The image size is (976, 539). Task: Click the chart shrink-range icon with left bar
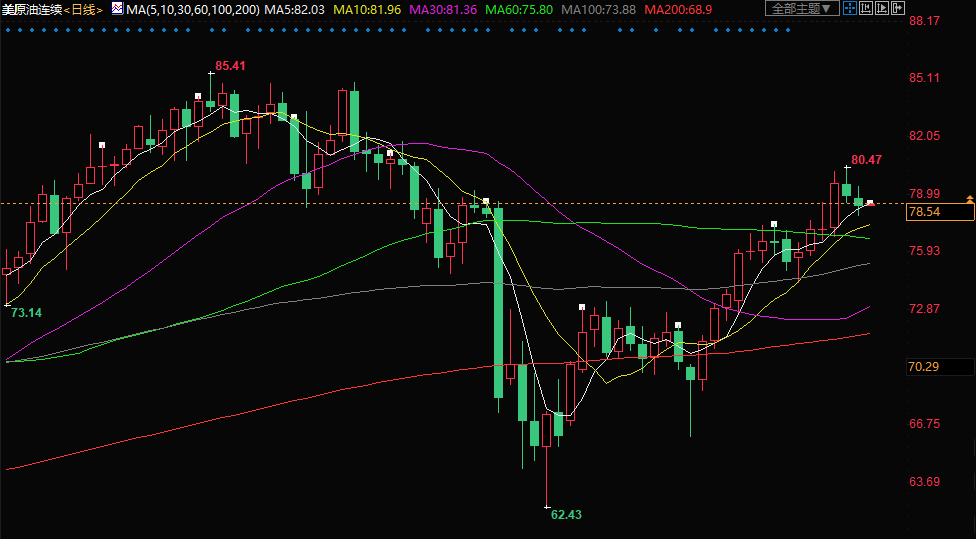click(x=866, y=9)
